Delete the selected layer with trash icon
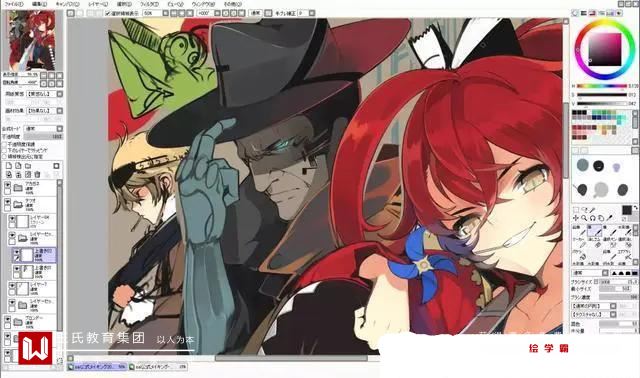 pos(37,174)
